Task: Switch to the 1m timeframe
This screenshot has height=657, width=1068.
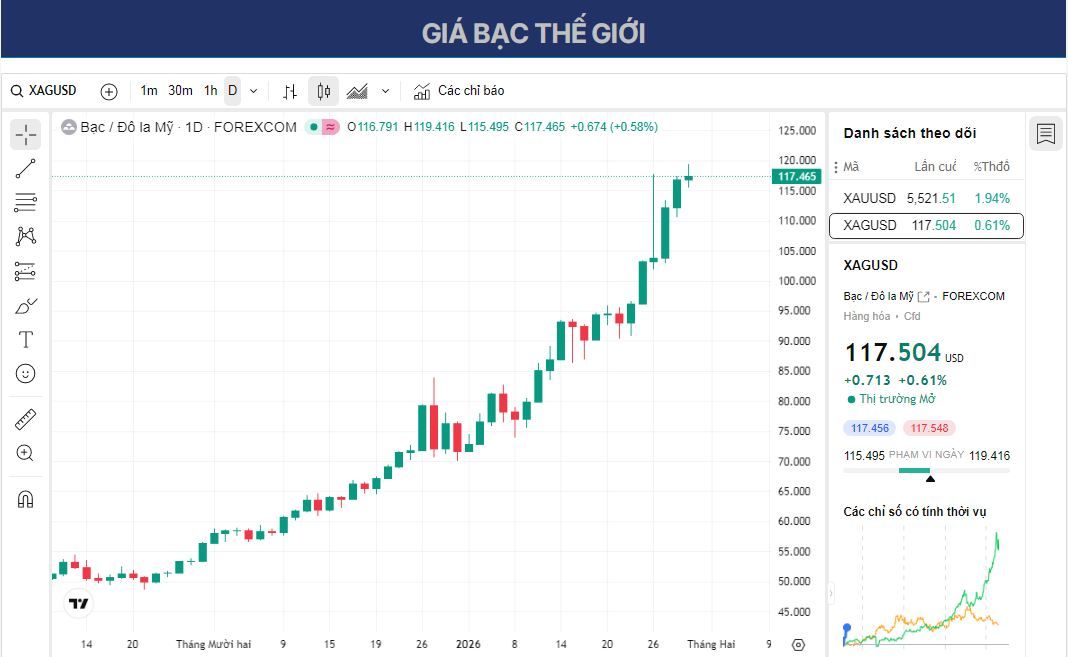Action: [148, 91]
